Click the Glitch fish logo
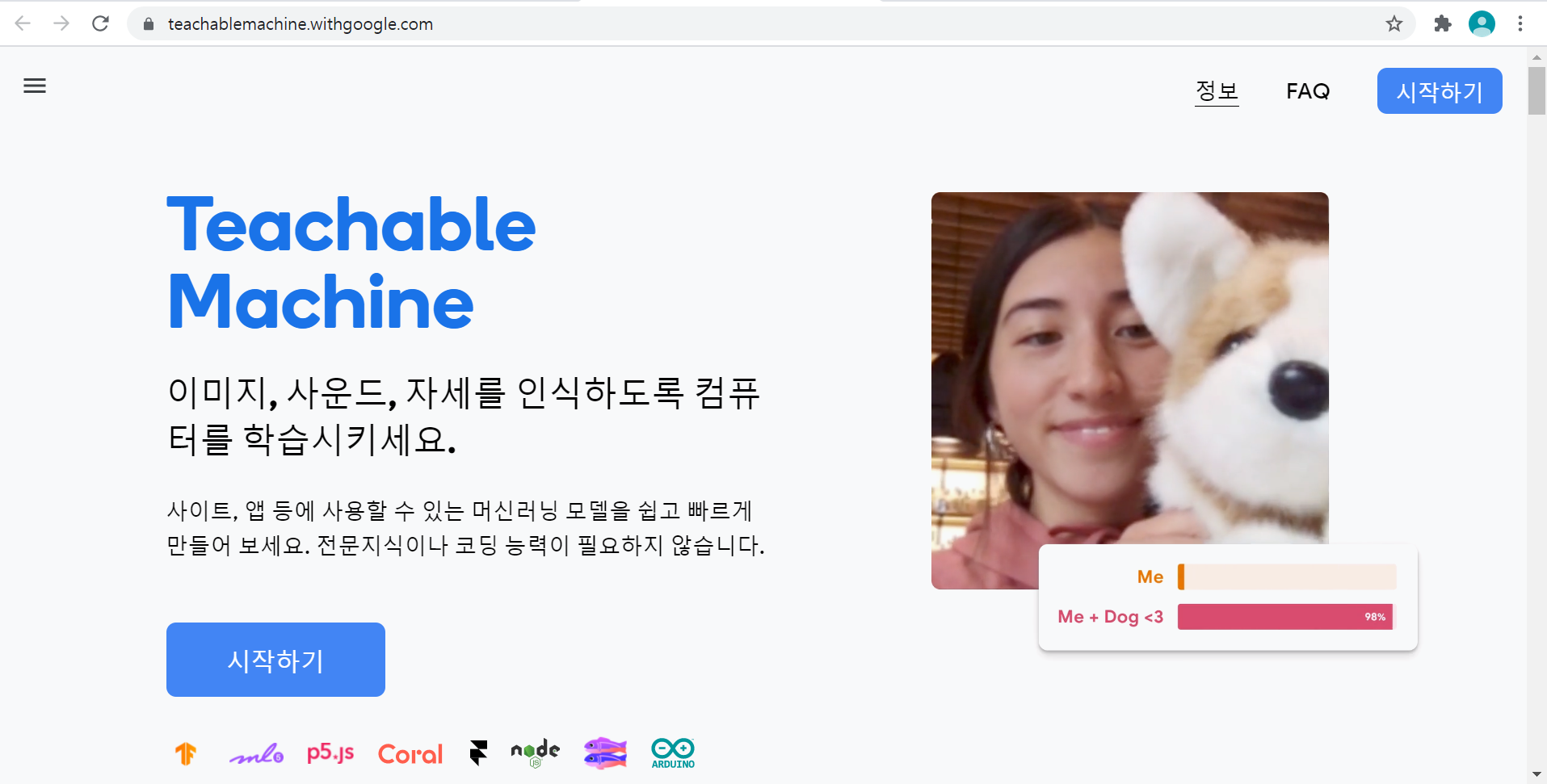Viewport: 1547px width, 784px height. click(x=605, y=753)
